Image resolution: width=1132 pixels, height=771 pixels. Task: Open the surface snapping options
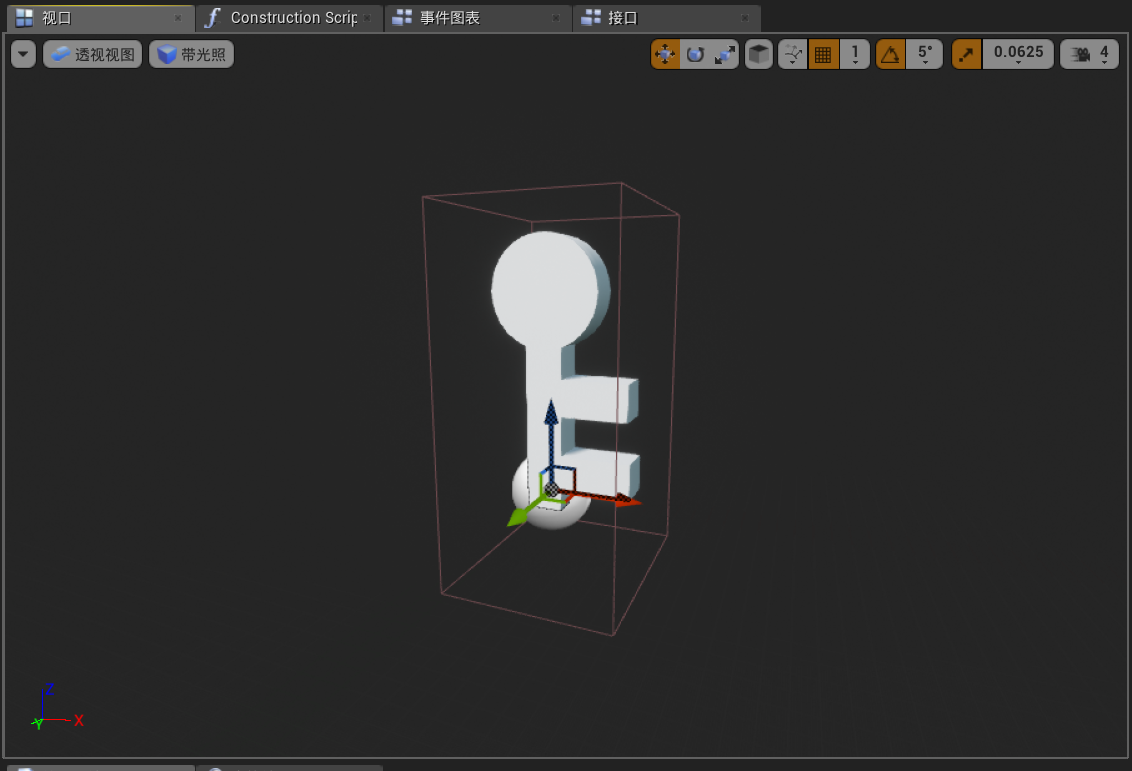point(793,54)
